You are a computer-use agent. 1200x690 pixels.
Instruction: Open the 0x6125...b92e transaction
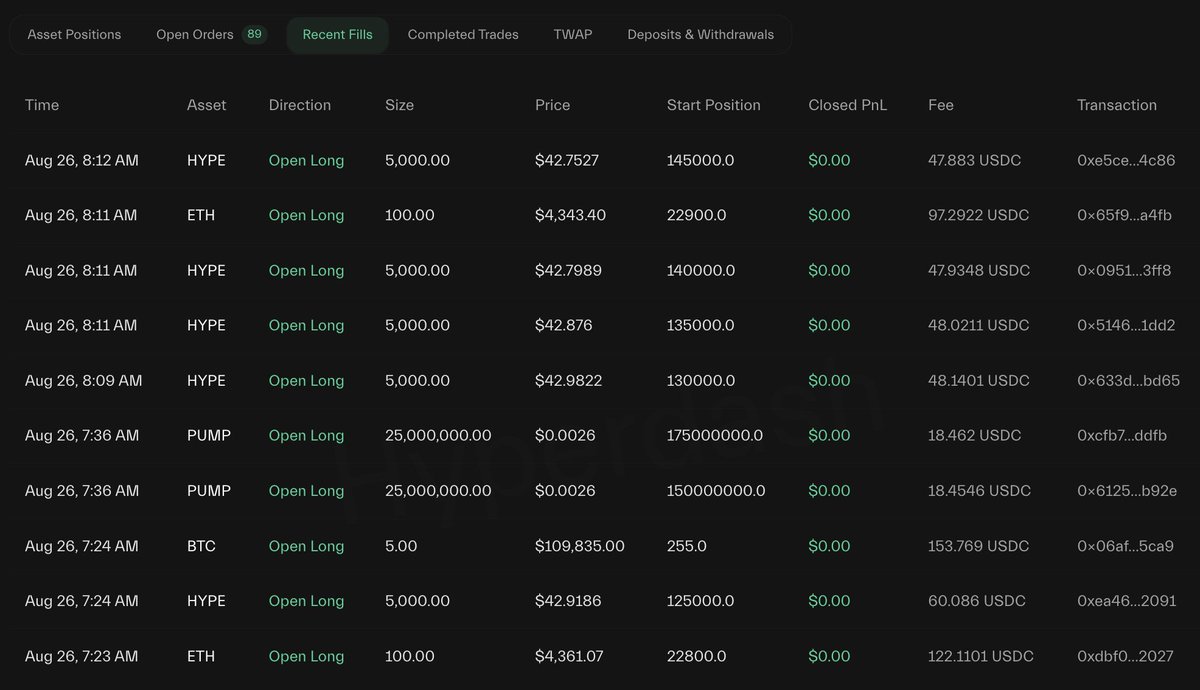click(1127, 491)
